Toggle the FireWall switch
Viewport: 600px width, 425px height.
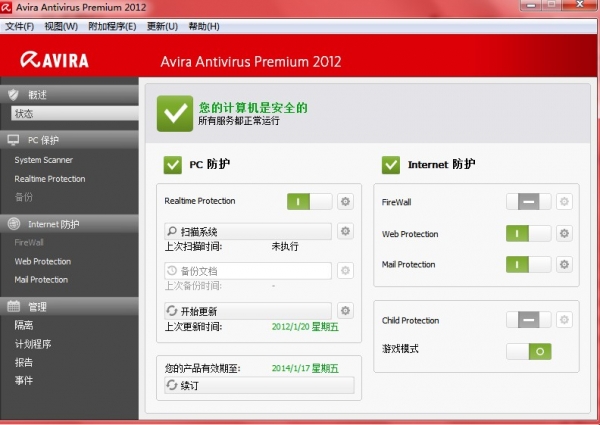[528, 202]
